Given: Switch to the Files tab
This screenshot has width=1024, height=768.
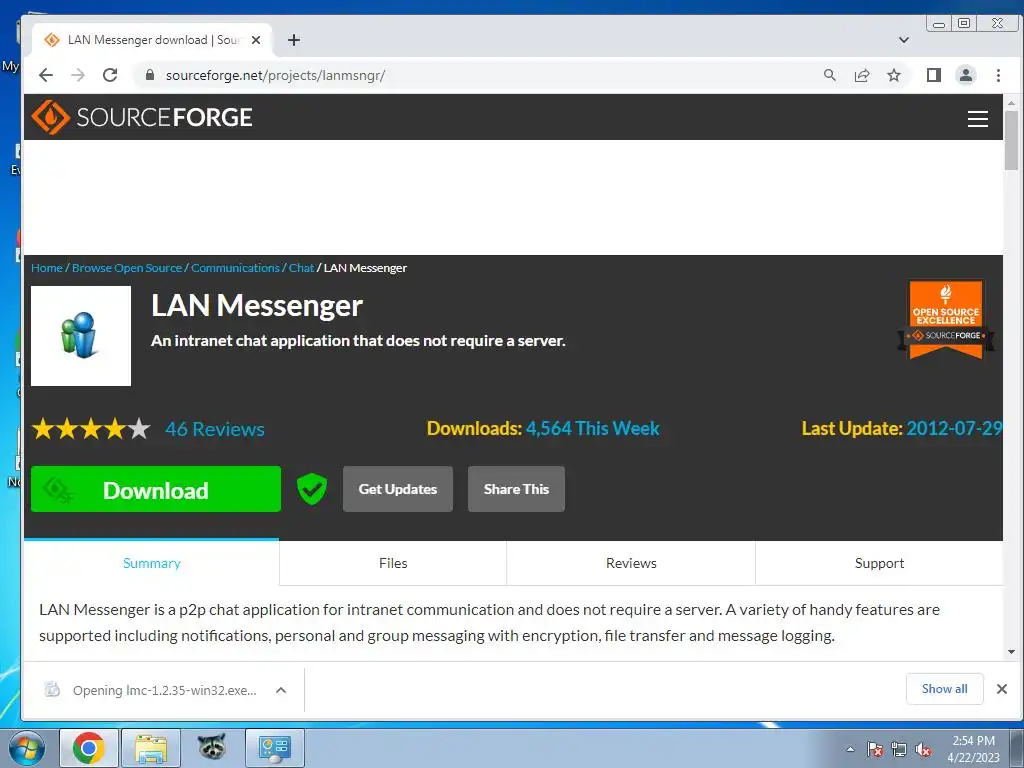Looking at the screenshot, I should [x=393, y=563].
